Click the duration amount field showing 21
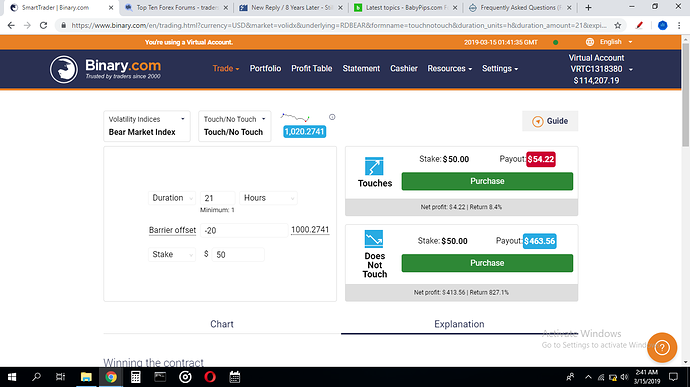The height and width of the screenshot is (387, 690). click(x=217, y=198)
